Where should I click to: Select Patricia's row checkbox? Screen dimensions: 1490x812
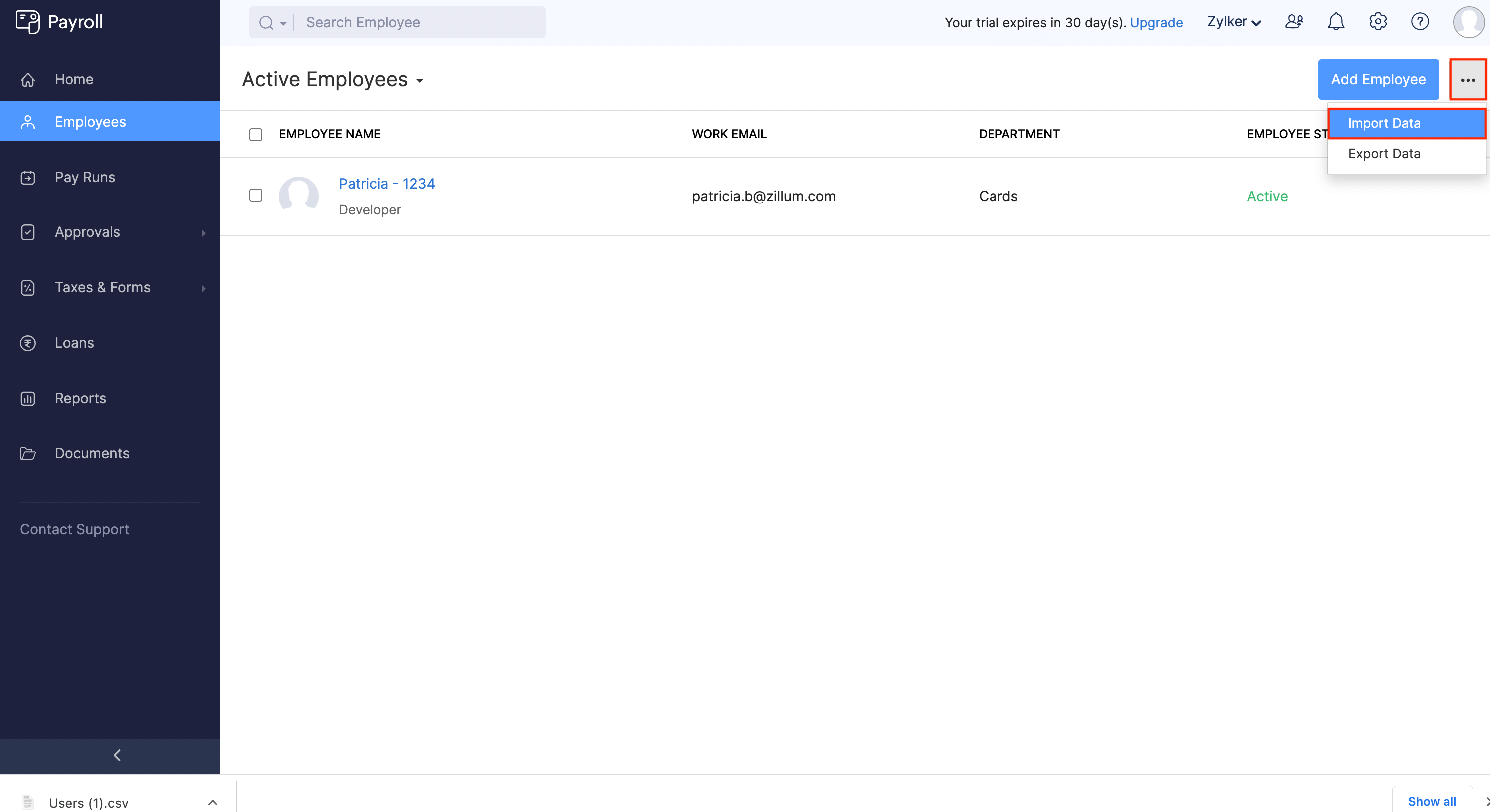(x=256, y=196)
